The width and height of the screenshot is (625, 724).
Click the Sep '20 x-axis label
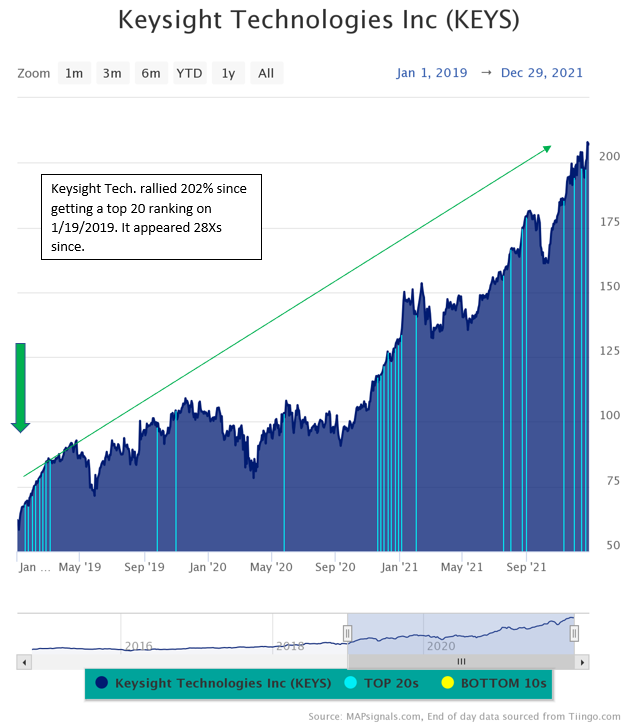335,567
